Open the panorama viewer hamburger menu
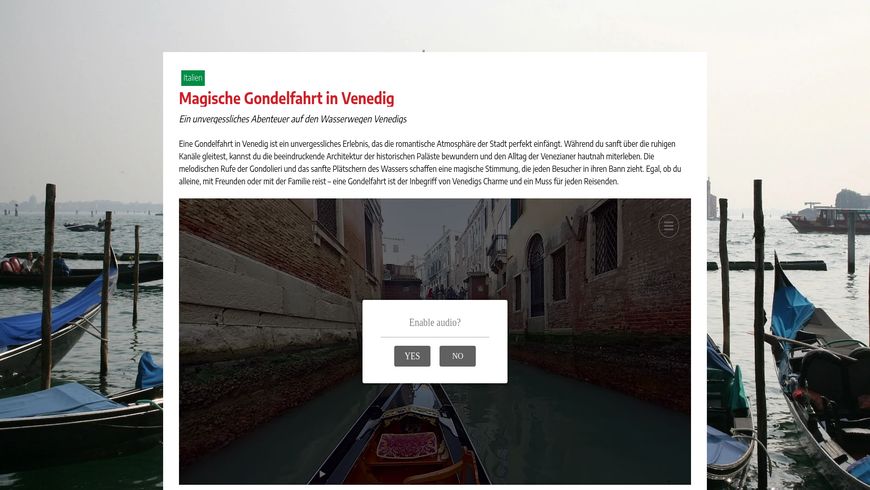This screenshot has width=870, height=490. pos(668,226)
